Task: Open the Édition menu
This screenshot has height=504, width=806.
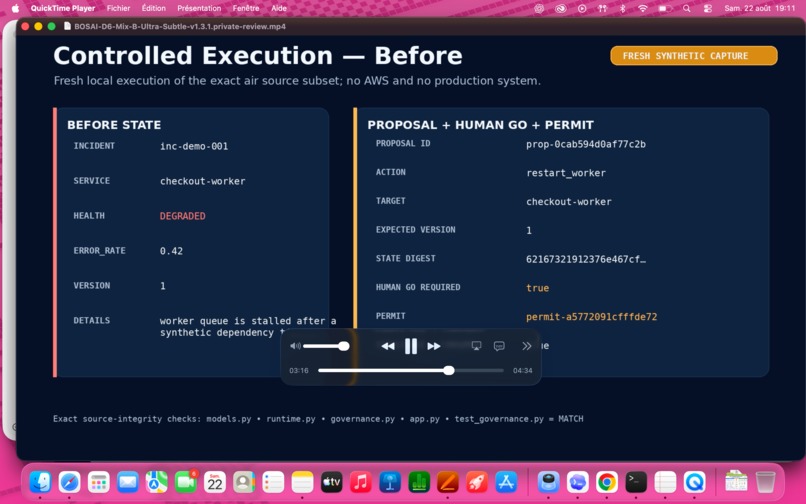Action: coord(154,8)
